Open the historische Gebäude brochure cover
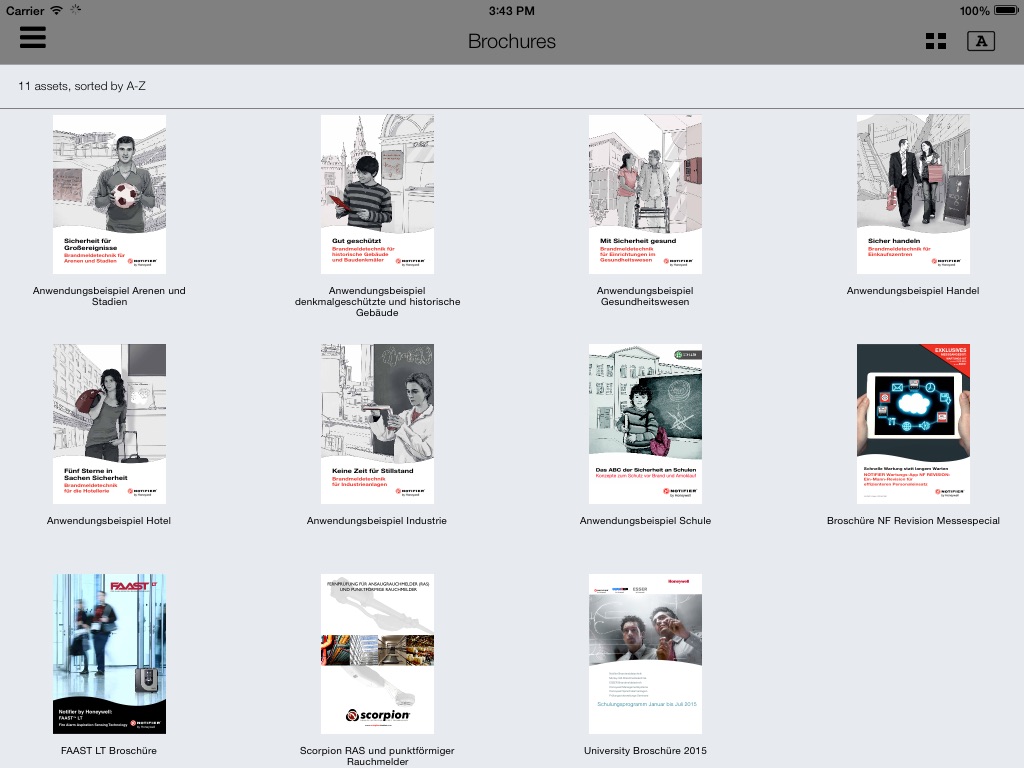 point(377,194)
